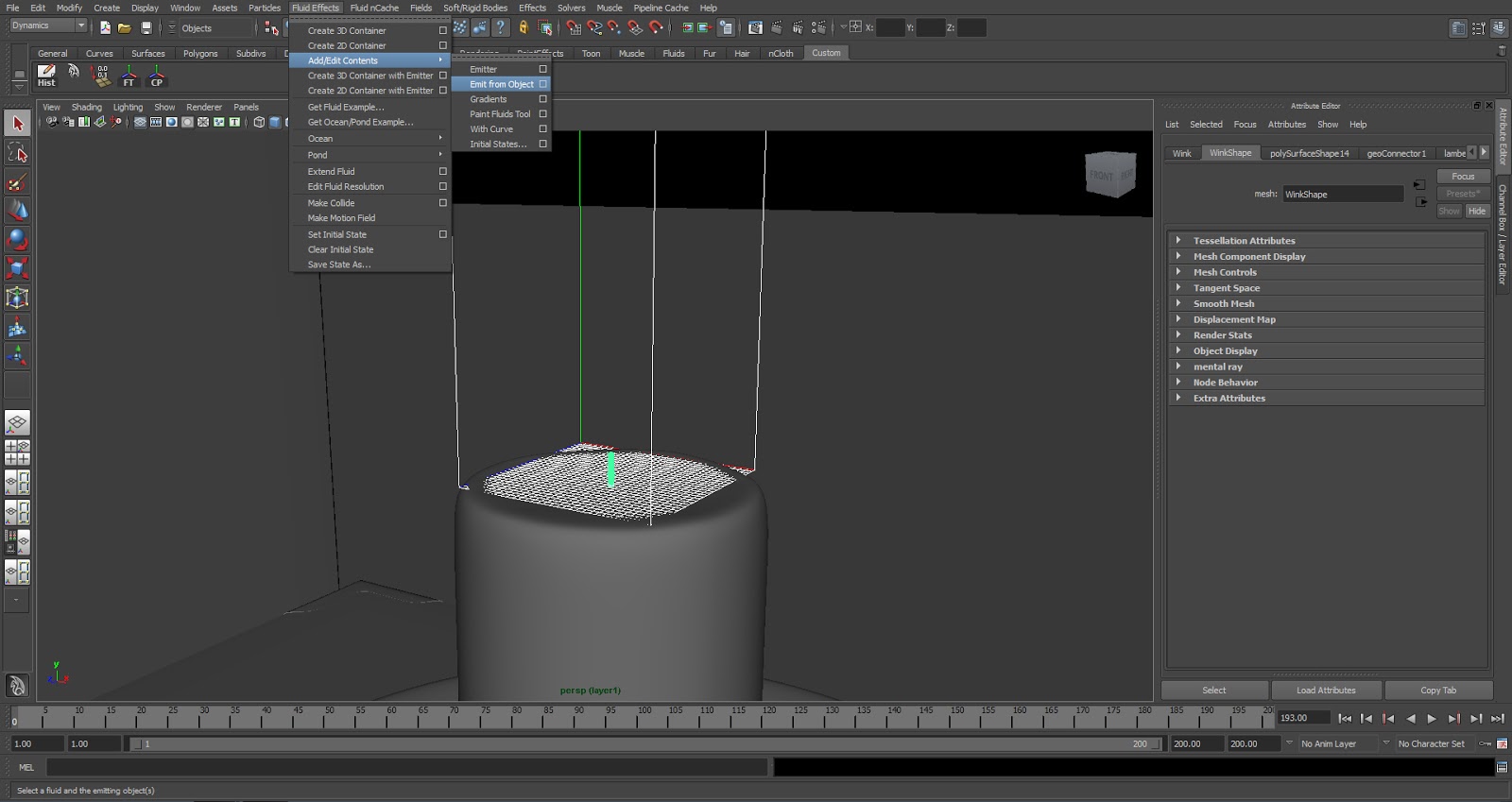This screenshot has height=802, width=1512.
Task: Switch to the polySurfaceShape14 tab
Action: [x=1309, y=153]
